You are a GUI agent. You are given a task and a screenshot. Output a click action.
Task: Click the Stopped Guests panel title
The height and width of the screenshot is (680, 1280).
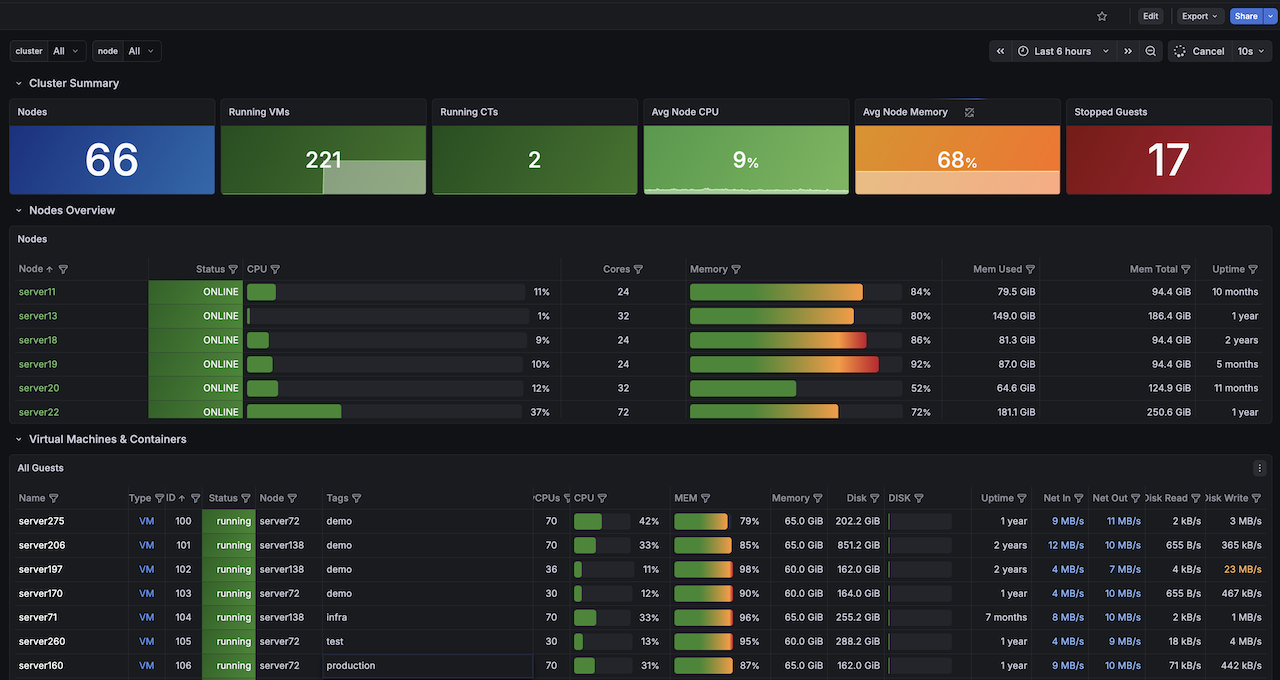tap(1110, 112)
